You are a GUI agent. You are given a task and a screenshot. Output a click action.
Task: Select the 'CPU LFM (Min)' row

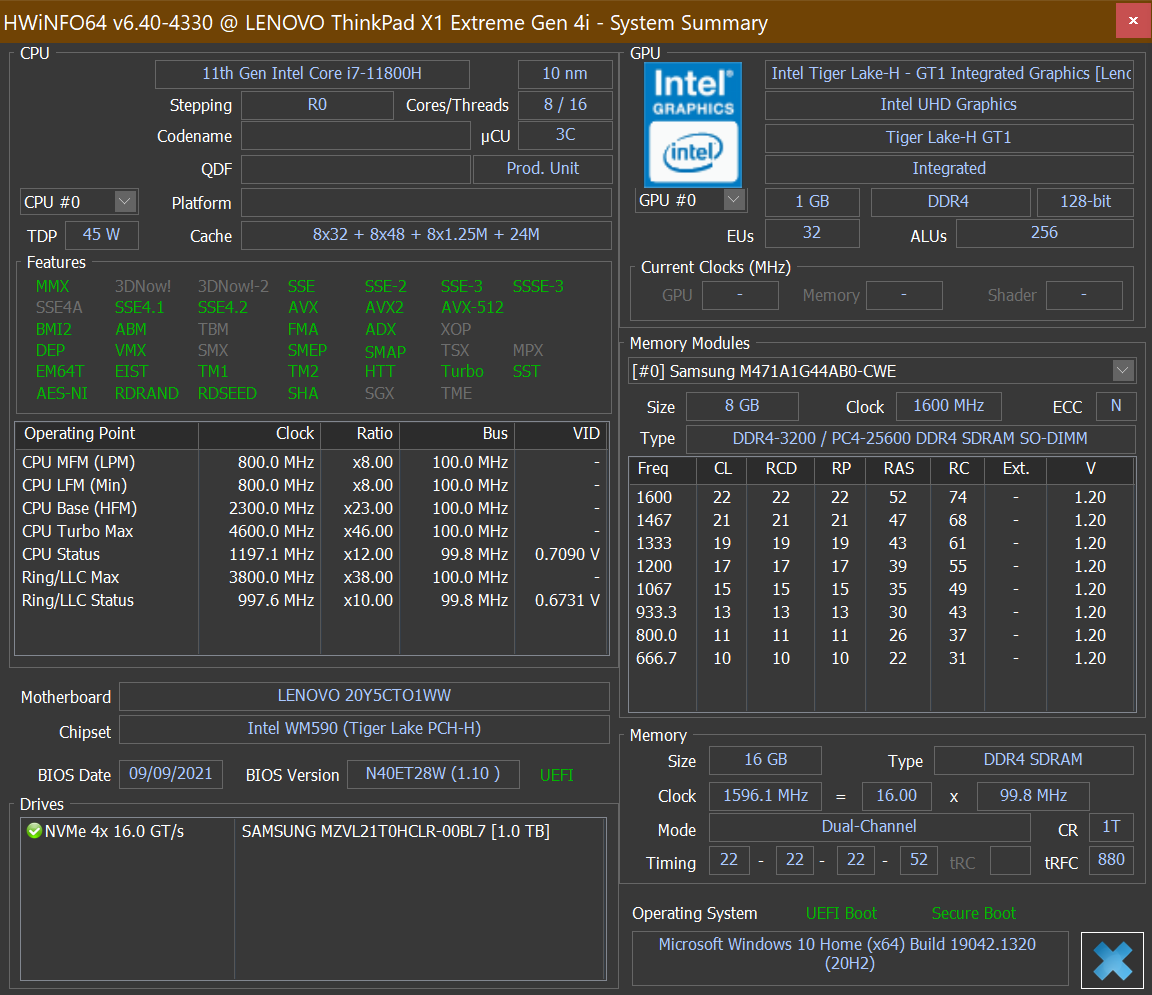pos(312,486)
